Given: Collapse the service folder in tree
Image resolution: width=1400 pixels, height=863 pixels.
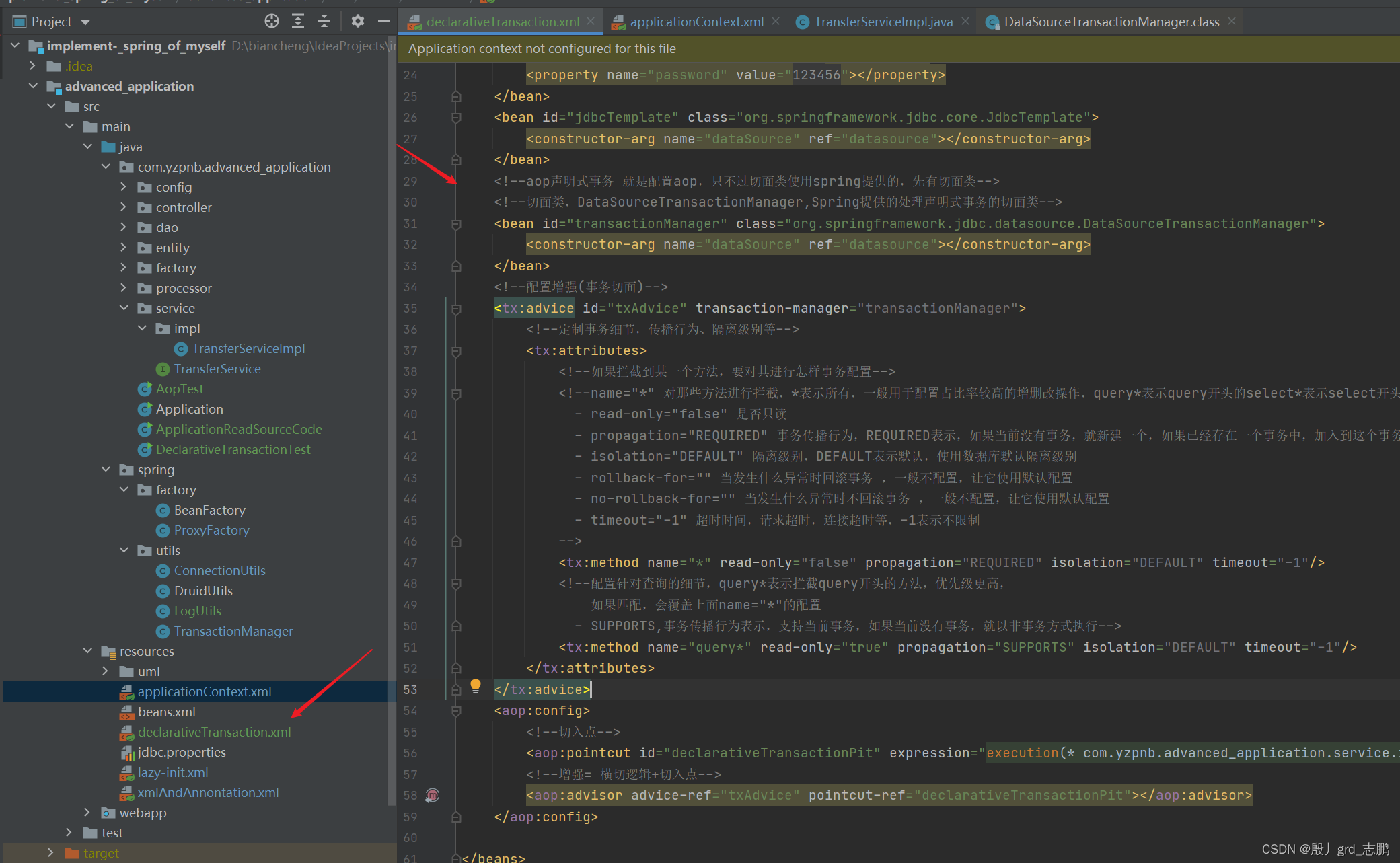Looking at the screenshot, I should coord(124,308).
